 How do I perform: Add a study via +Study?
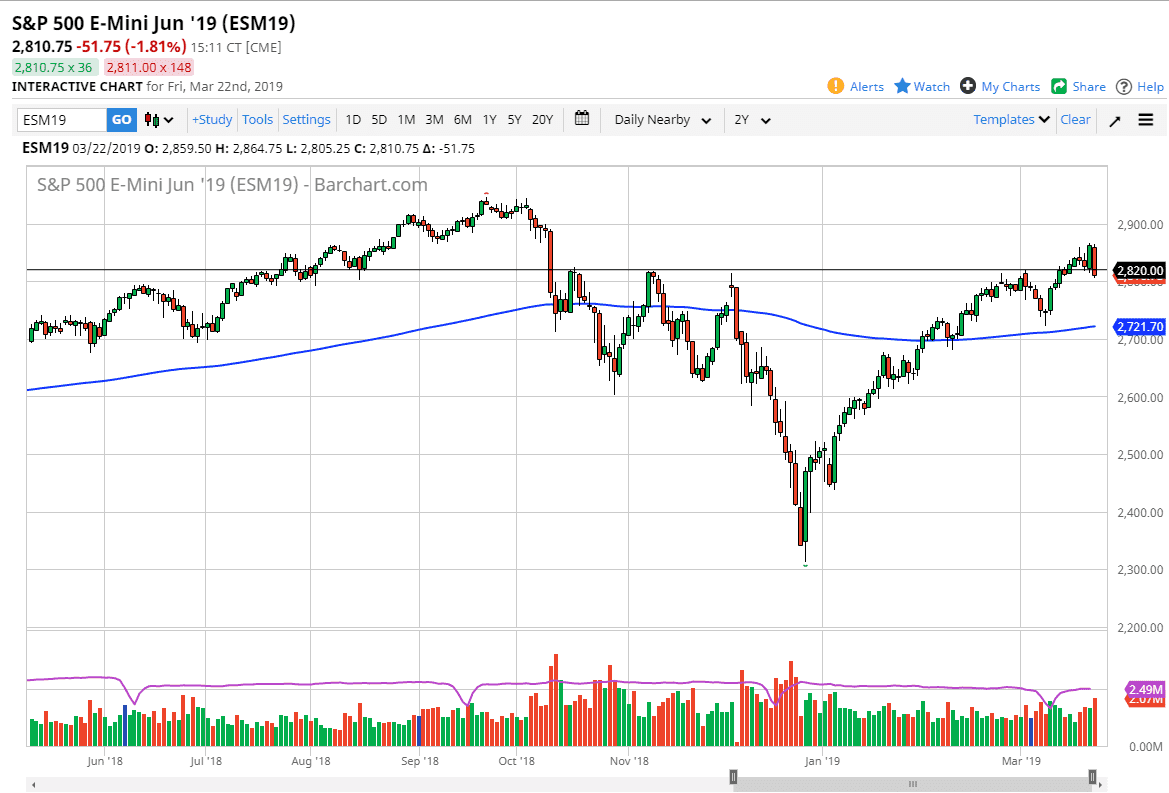click(x=211, y=119)
